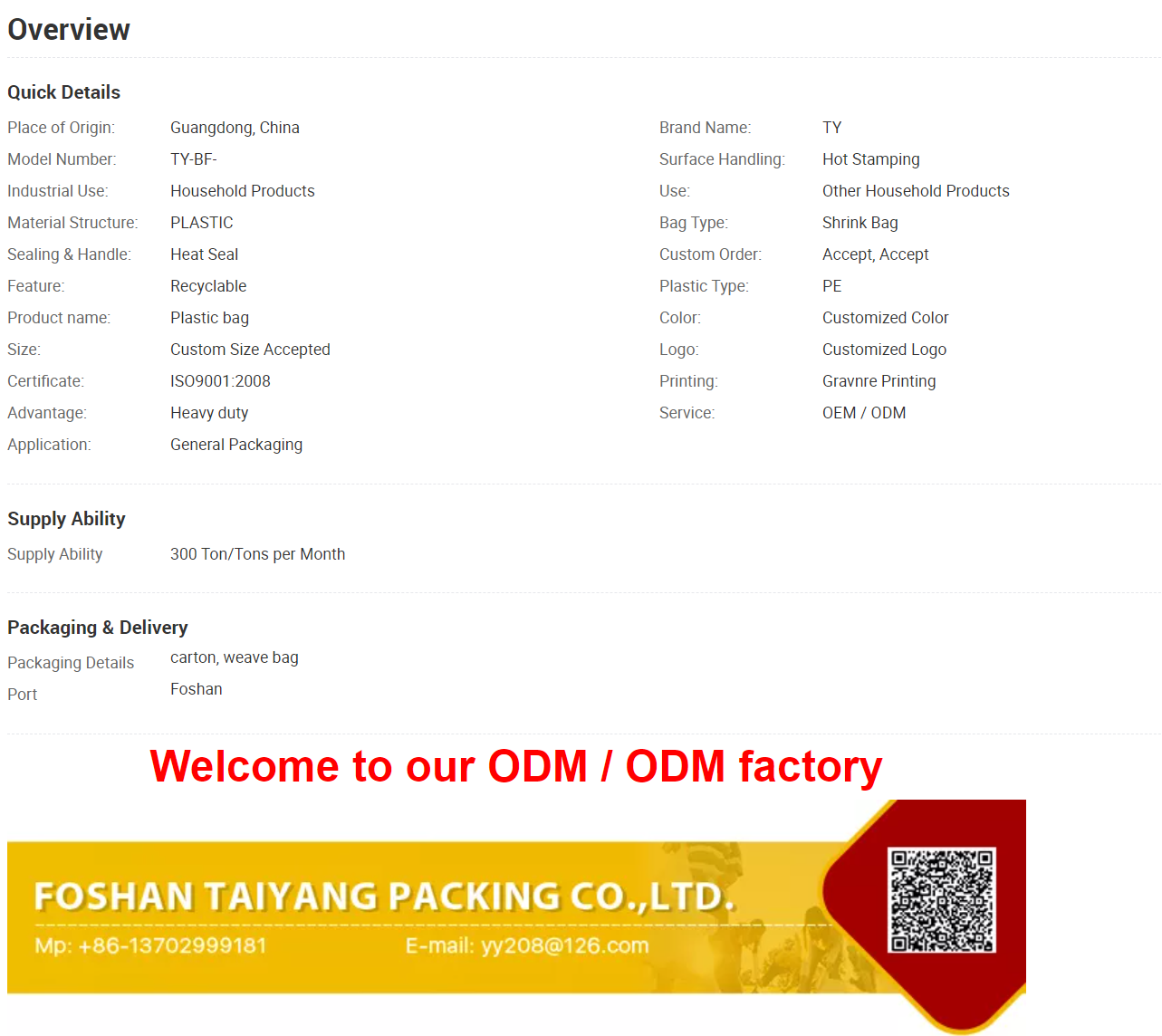
Task: Click the Household Products value for Industrial Use
Action: point(243,191)
